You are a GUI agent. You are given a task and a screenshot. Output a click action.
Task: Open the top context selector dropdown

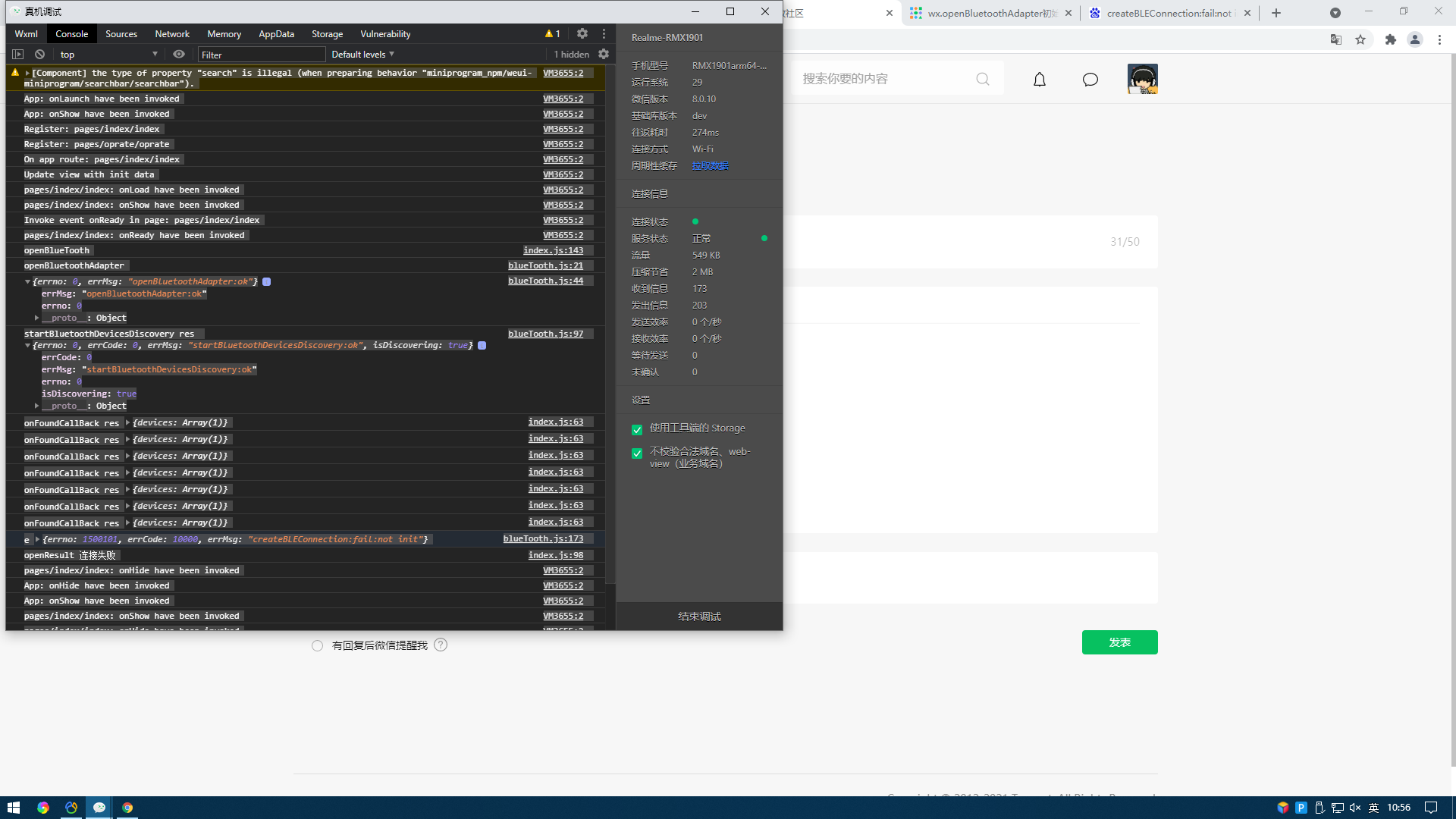coord(108,55)
